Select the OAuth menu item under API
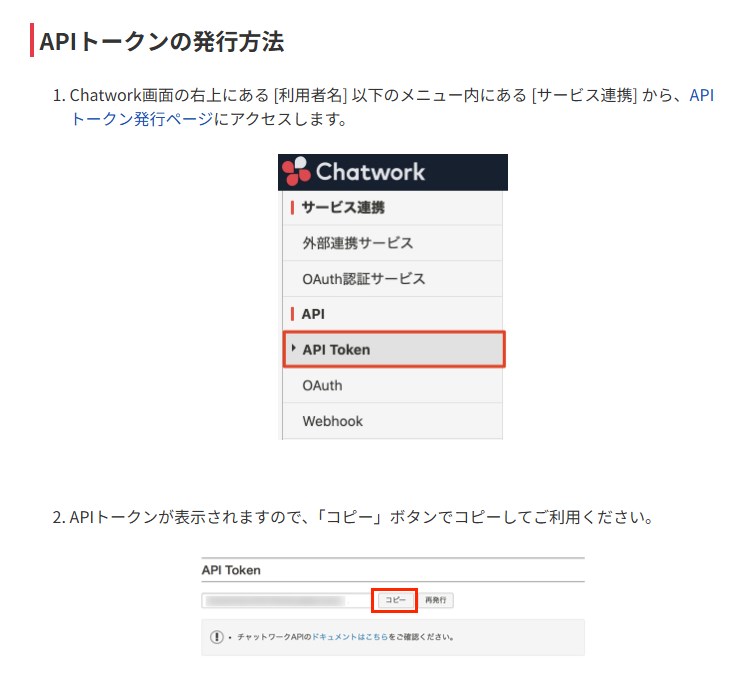The image size is (753, 689). point(322,385)
